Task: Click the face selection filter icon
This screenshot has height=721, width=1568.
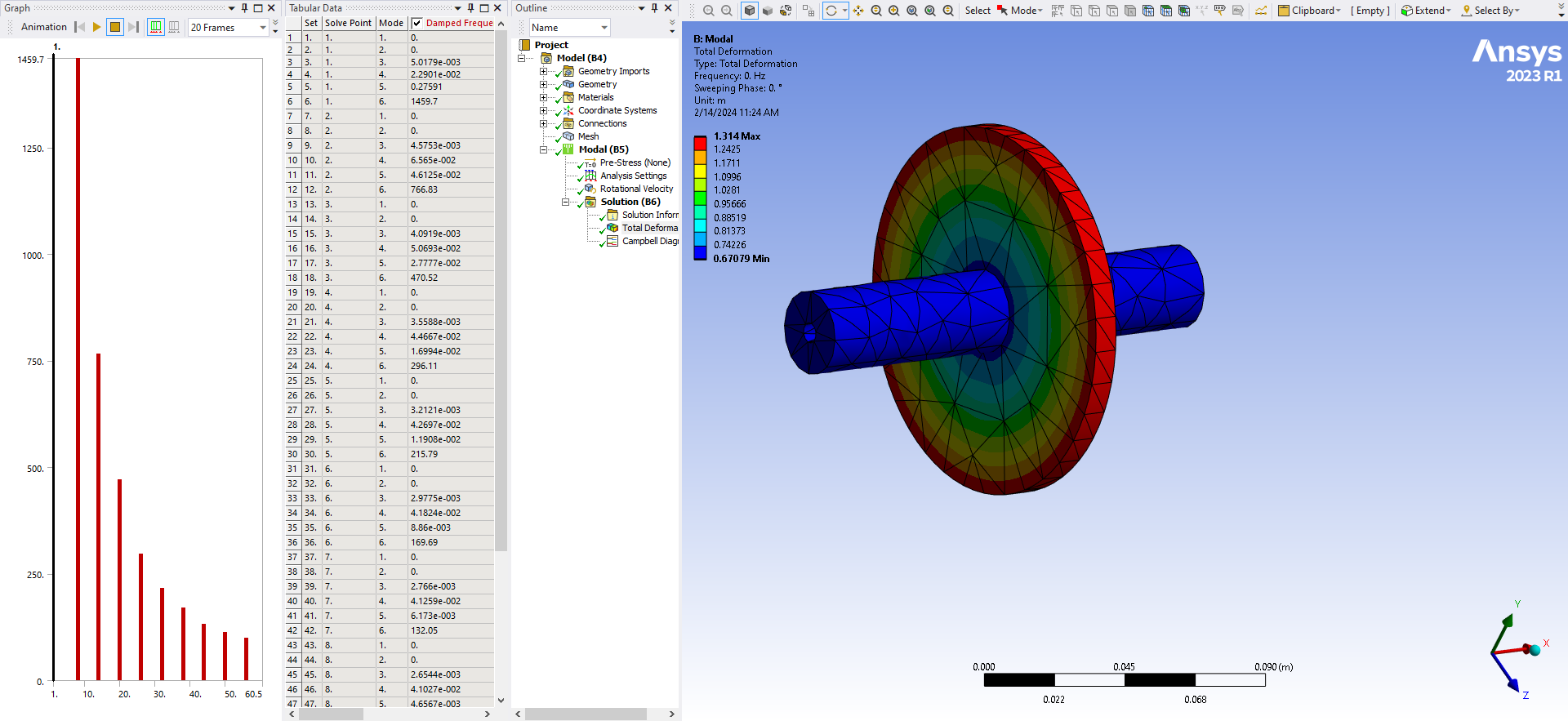Action: 1112,11
